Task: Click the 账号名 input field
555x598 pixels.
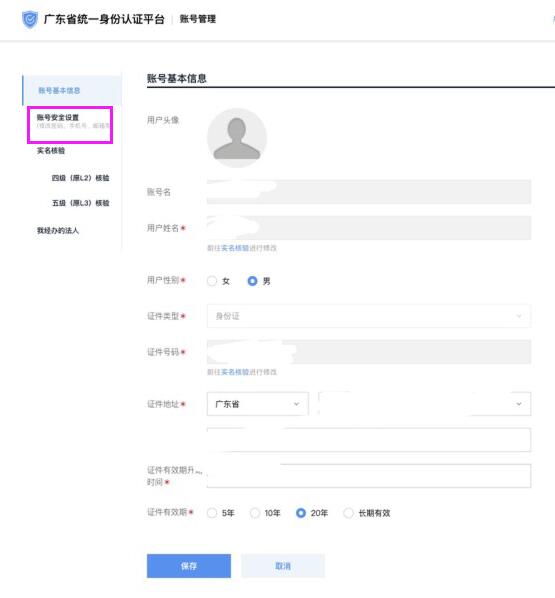Action: point(369,192)
